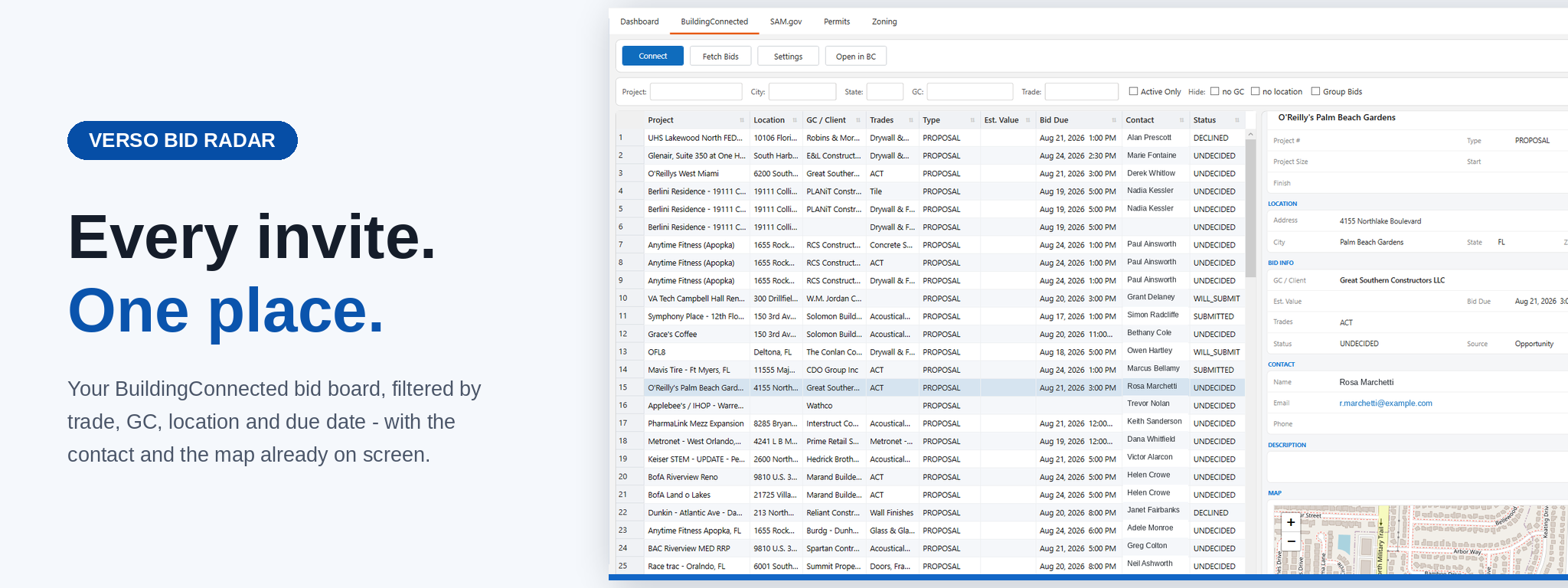Select the BAC Riverview MED RRP row
This screenshot has width=1568, height=588.
(x=931, y=548)
